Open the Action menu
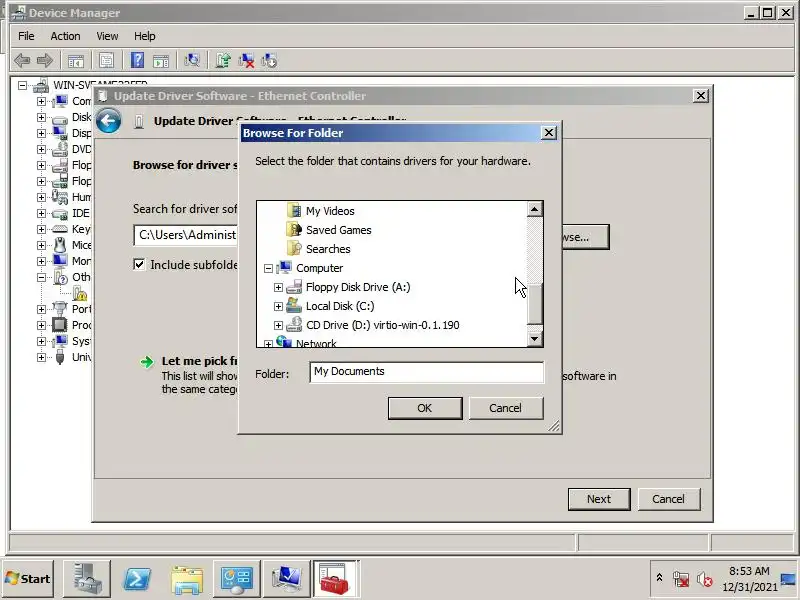The height and width of the screenshot is (600, 800). tap(65, 36)
